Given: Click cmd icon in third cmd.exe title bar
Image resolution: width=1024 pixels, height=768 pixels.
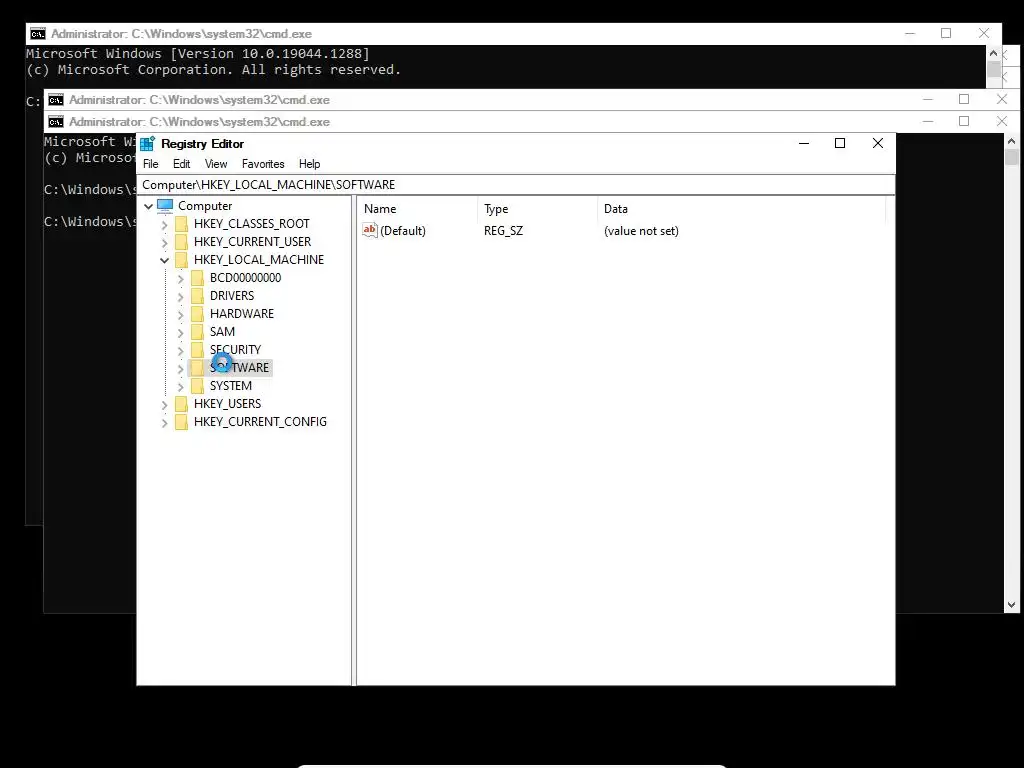Looking at the screenshot, I should (56, 122).
